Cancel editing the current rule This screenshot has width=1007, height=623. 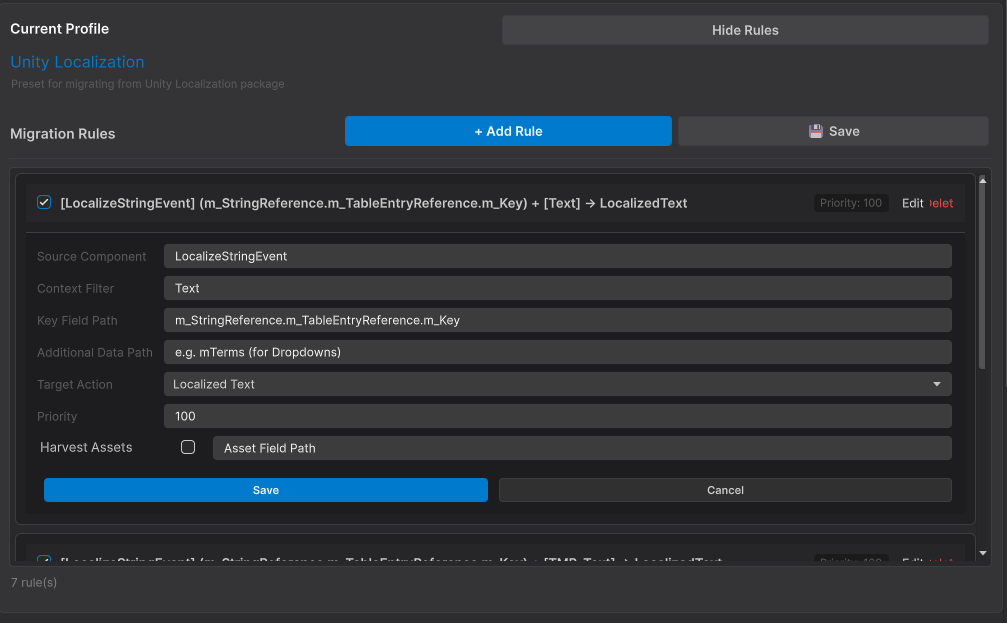(x=725, y=489)
